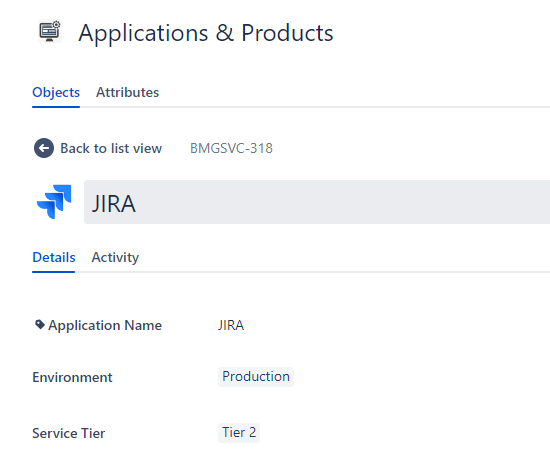Click the Environment attribute label
550x462 pixels.
point(72,377)
